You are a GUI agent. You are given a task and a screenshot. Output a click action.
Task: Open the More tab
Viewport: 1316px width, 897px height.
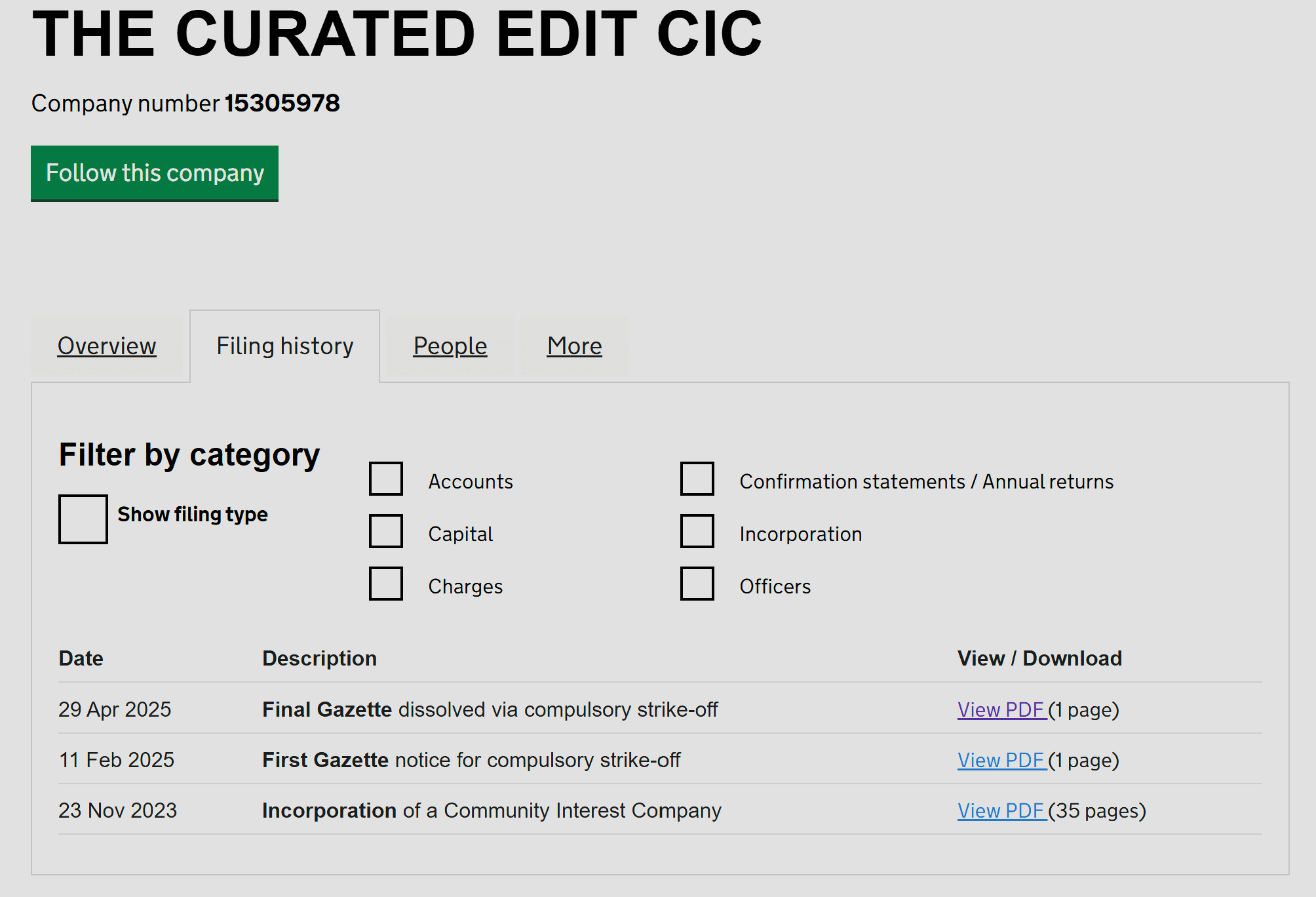tap(575, 346)
